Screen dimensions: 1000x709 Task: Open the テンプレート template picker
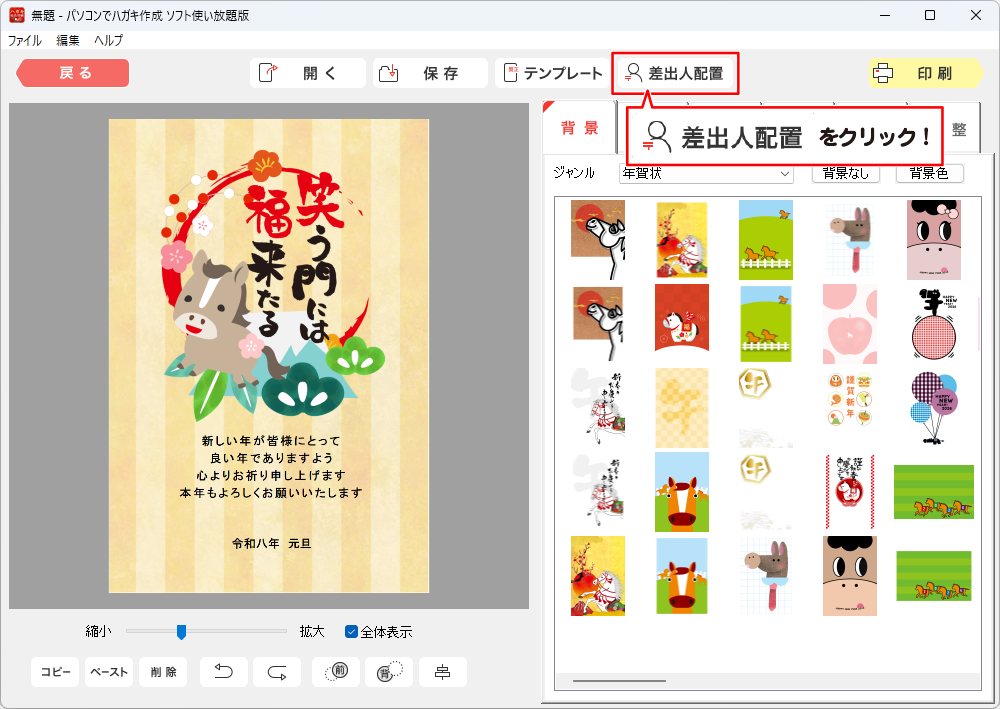pyautogui.click(x=553, y=73)
